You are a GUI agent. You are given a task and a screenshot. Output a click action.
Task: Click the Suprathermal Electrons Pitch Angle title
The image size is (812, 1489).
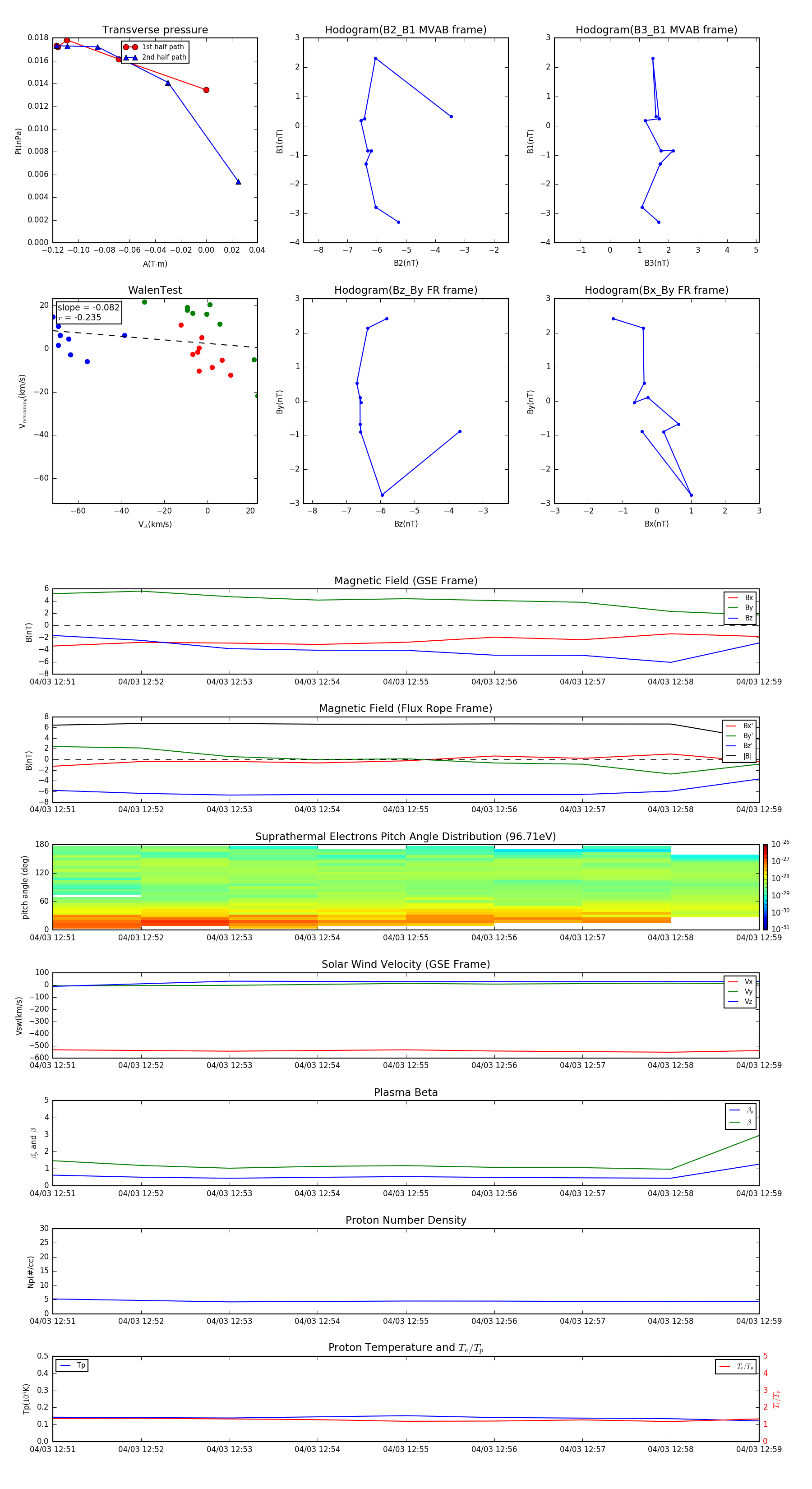pos(406,837)
